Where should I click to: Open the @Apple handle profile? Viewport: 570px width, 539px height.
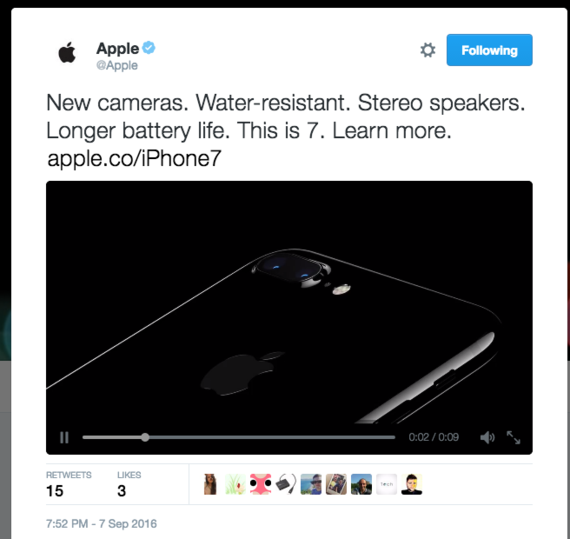point(117,65)
